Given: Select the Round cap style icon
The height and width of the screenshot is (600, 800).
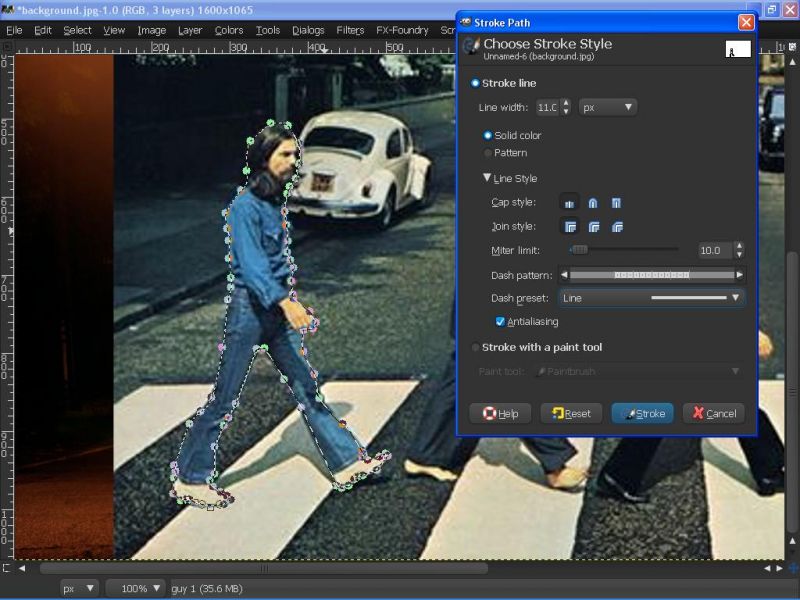Looking at the screenshot, I should click(x=593, y=203).
